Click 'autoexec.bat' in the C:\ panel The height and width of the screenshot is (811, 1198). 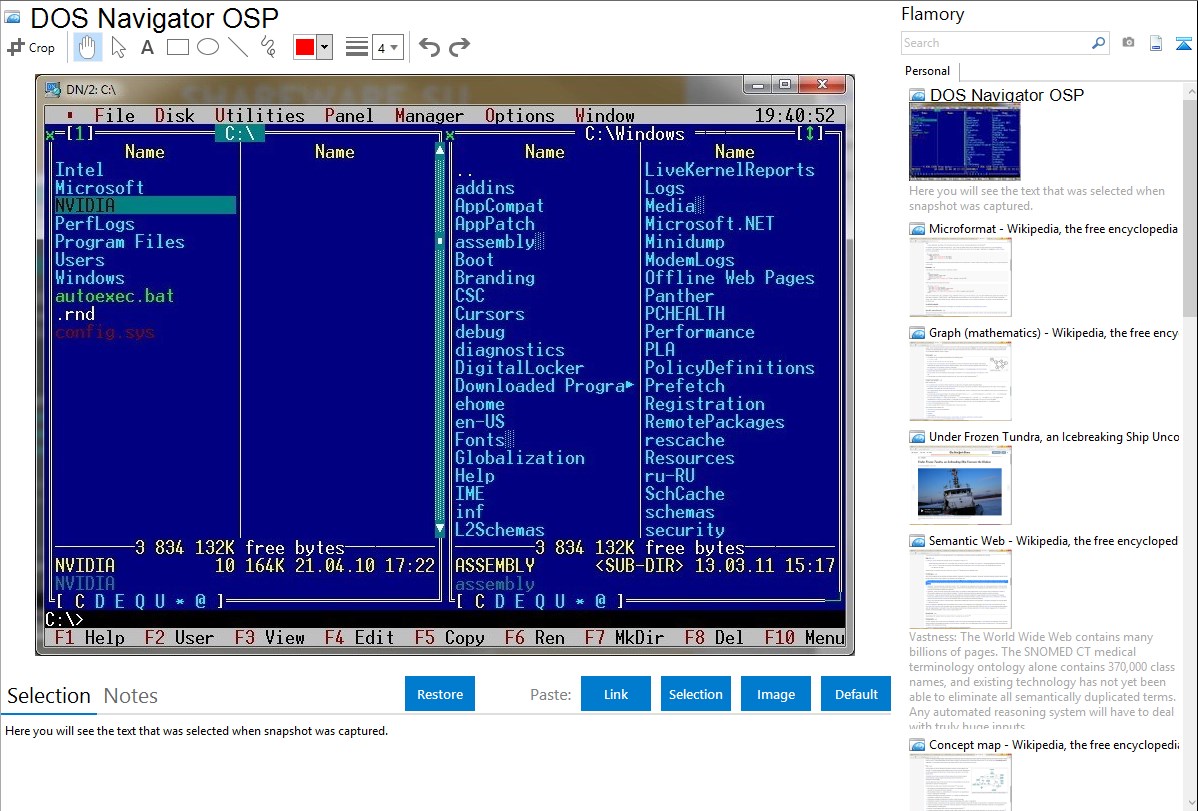(115, 296)
